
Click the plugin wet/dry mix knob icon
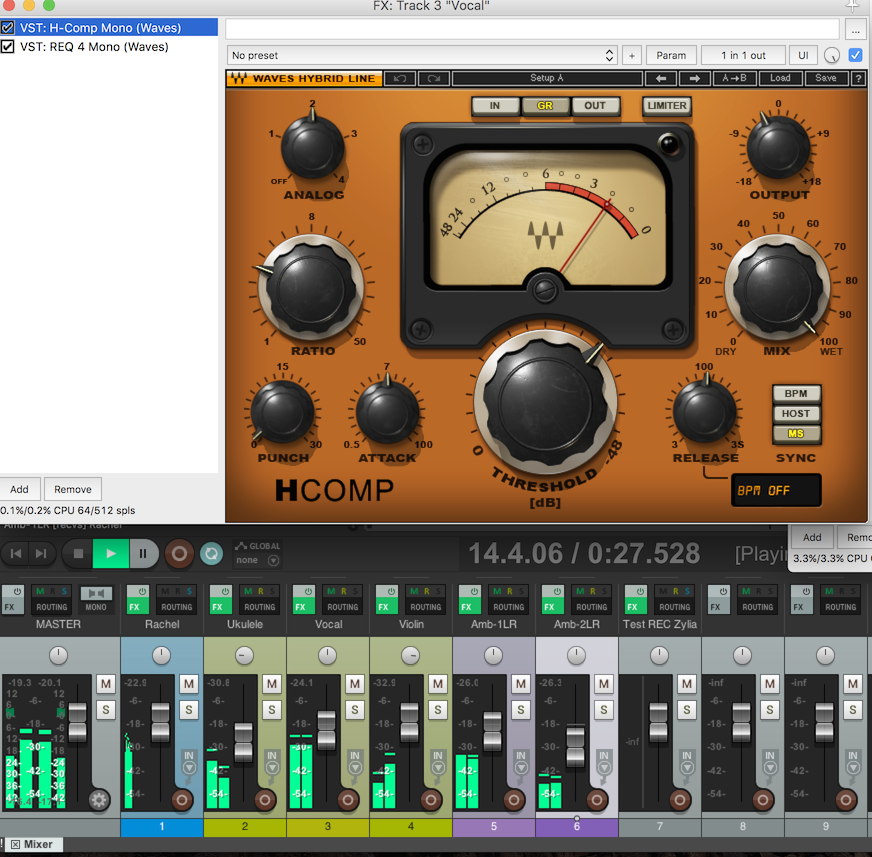click(831, 55)
